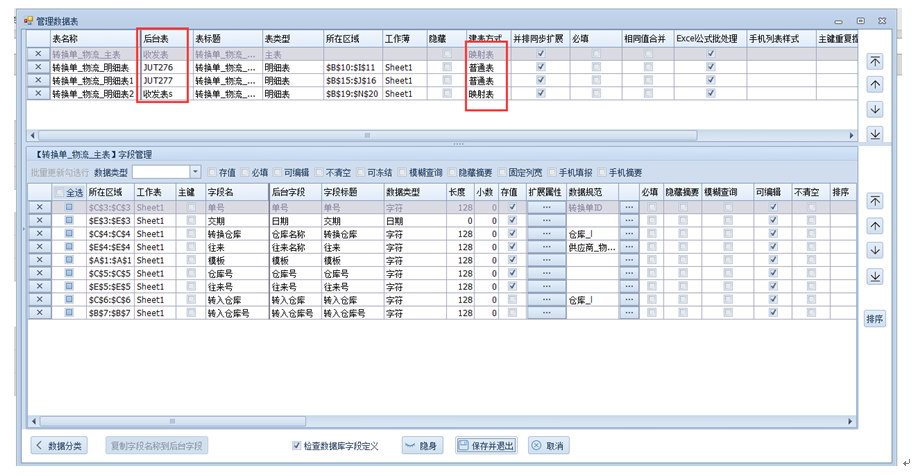Open data specification ellipsis for 供应商_物 row
The image size is (916, 476).
point(628,247)
